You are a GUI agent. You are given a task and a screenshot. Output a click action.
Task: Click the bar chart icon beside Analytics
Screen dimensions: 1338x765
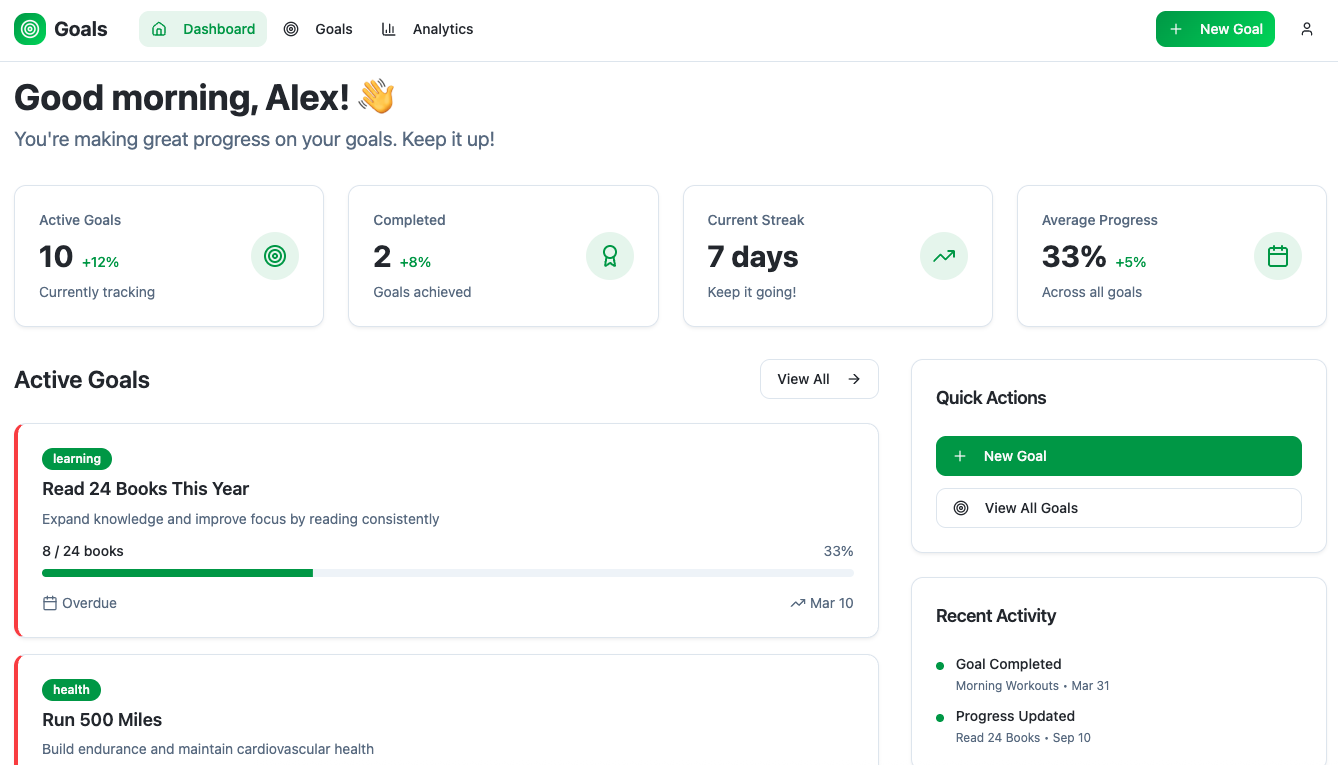coord(388,29)
